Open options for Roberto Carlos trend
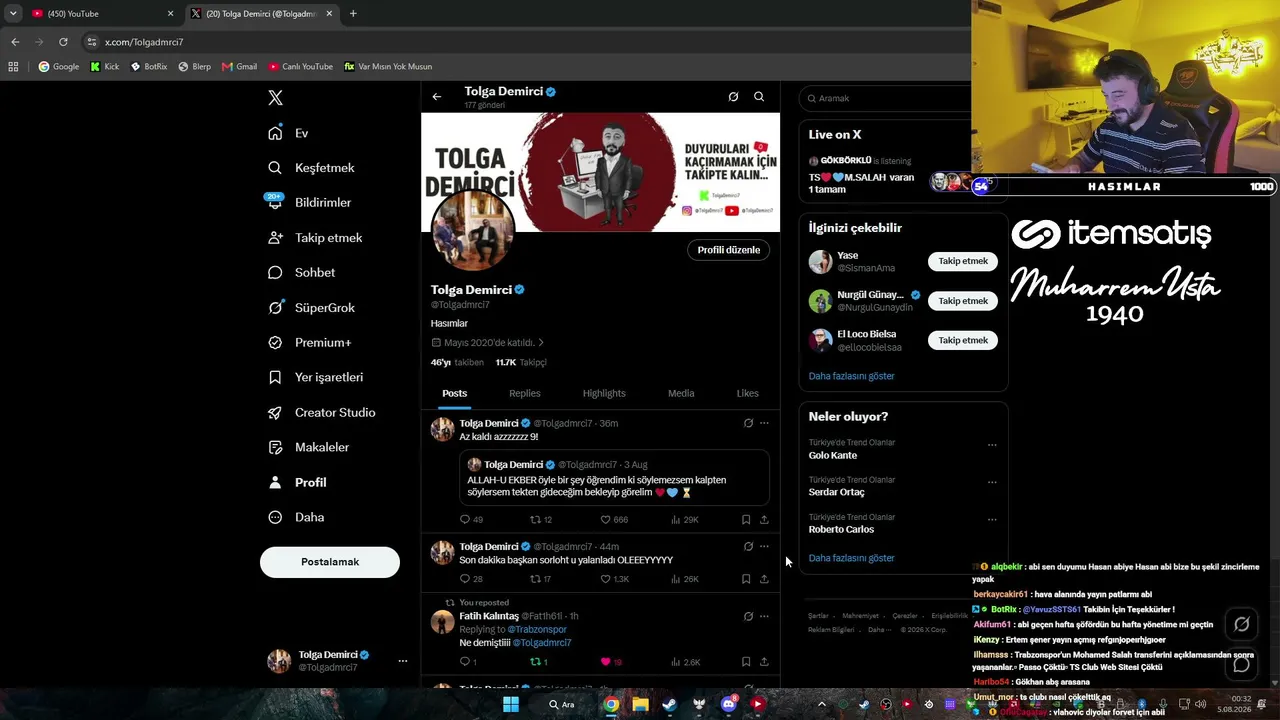Screen dimensions: 1280x720 coord(992,519)
